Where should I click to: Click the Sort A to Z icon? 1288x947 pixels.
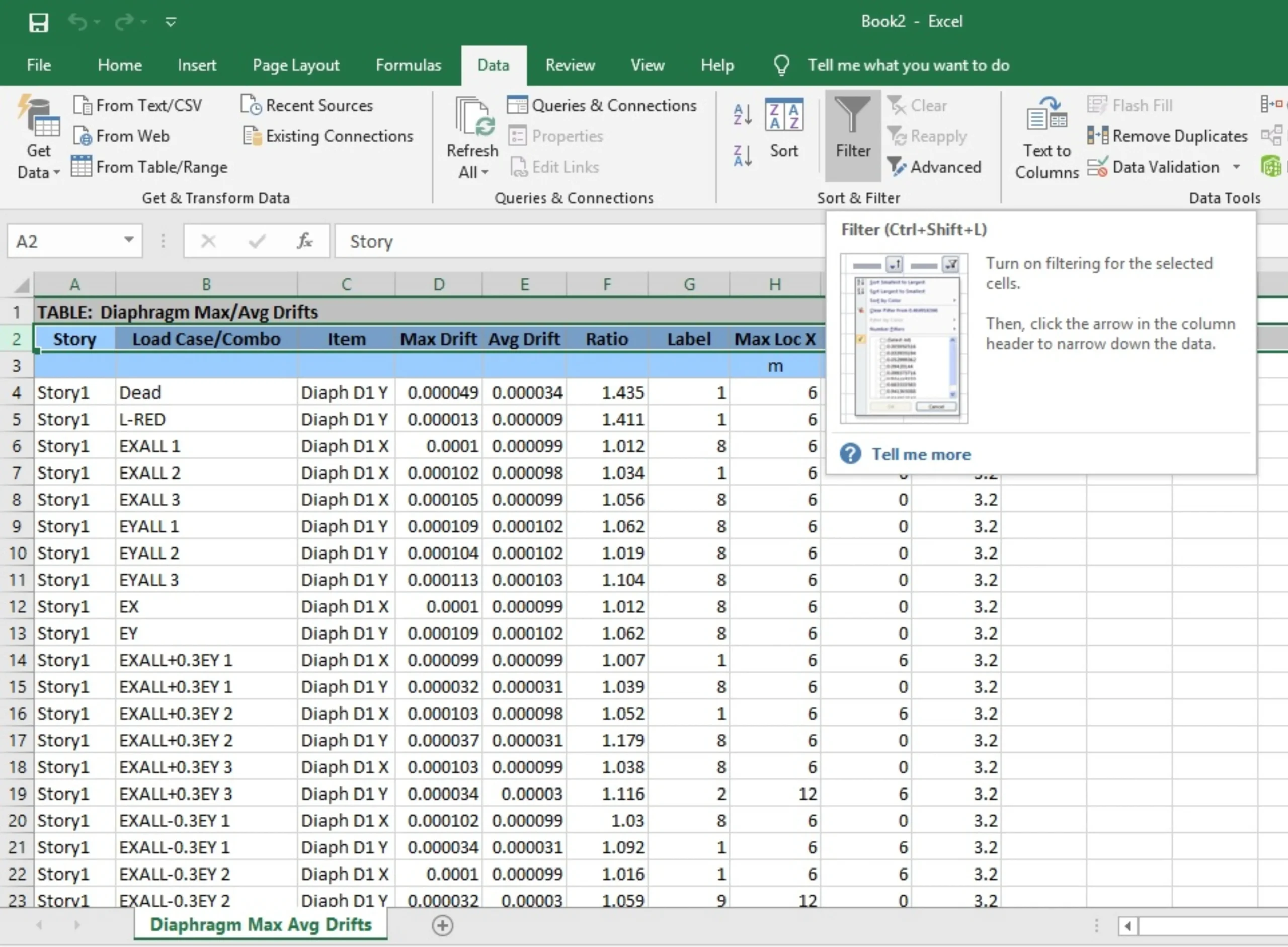743,114
